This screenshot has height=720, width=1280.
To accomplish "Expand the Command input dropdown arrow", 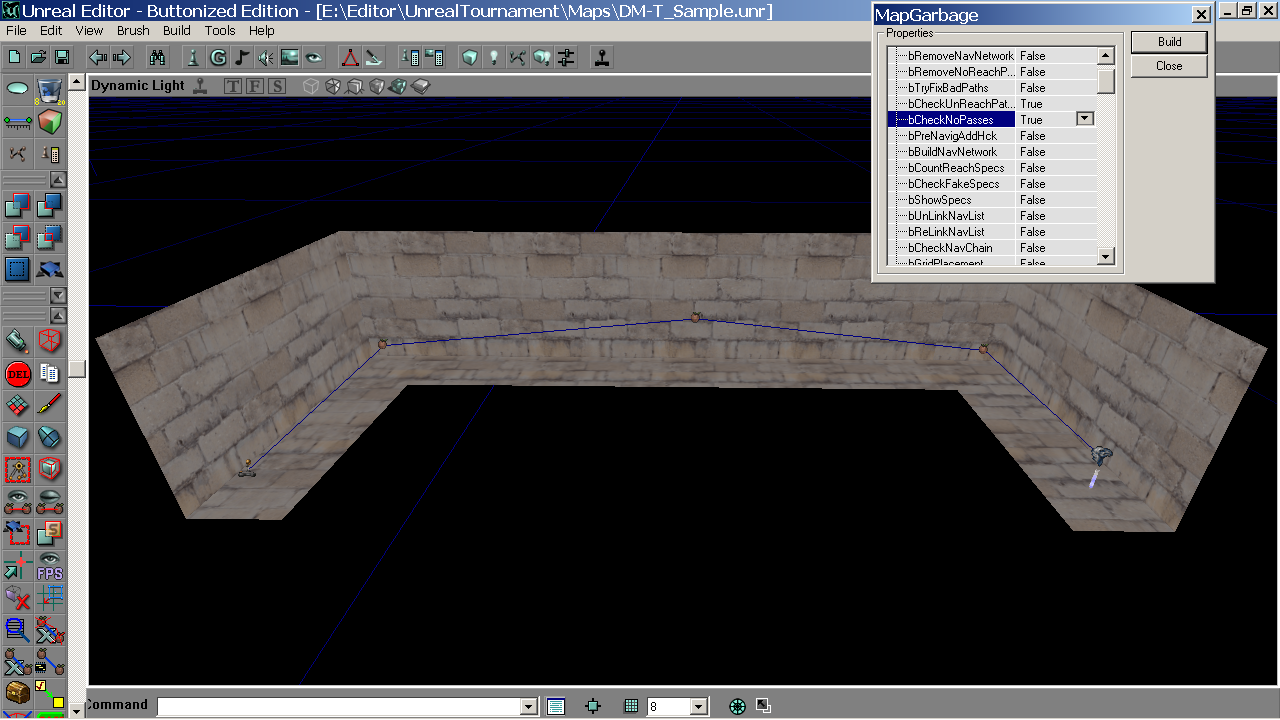I will 529,707.
